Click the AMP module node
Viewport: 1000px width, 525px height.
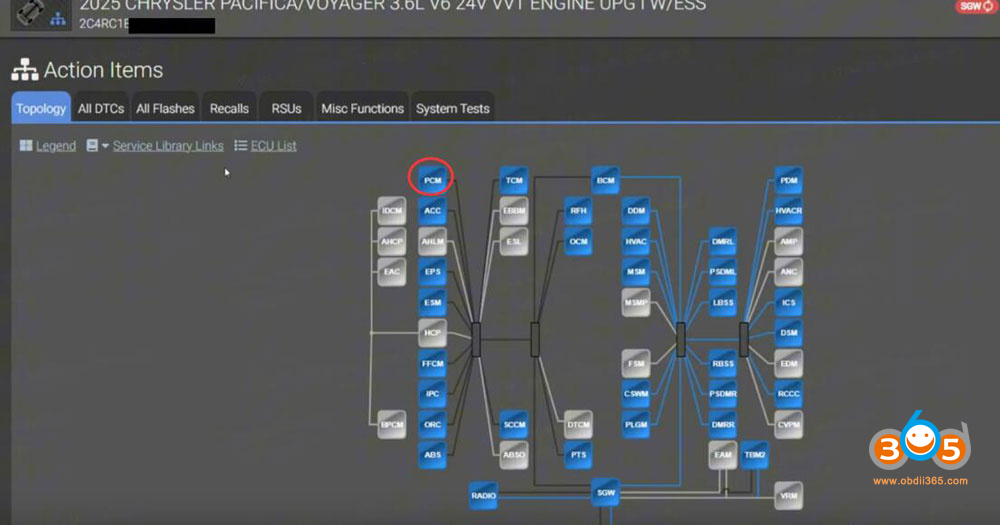pos(788,241)
